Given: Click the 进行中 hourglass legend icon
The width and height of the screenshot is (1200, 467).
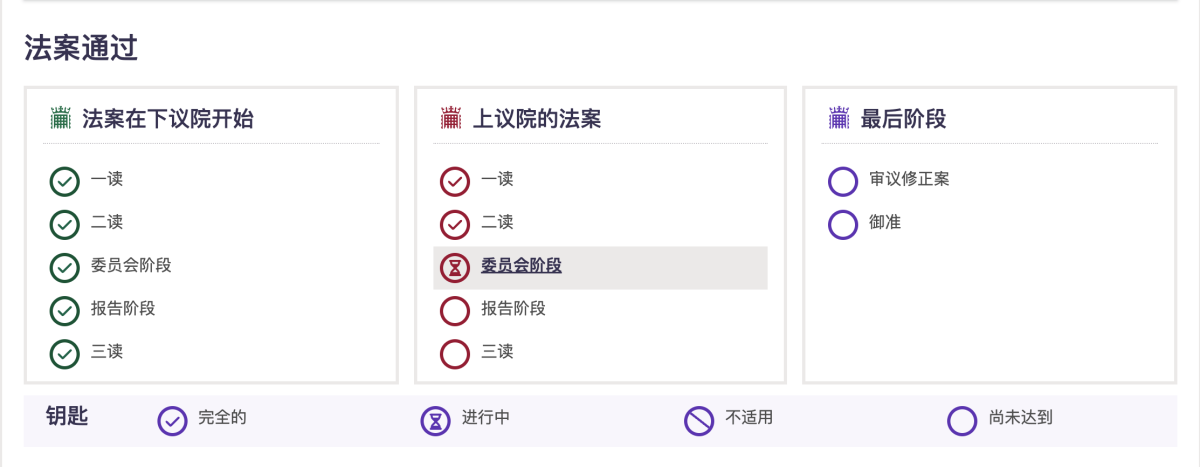Looking at the screenshot, I should (435, 421).
